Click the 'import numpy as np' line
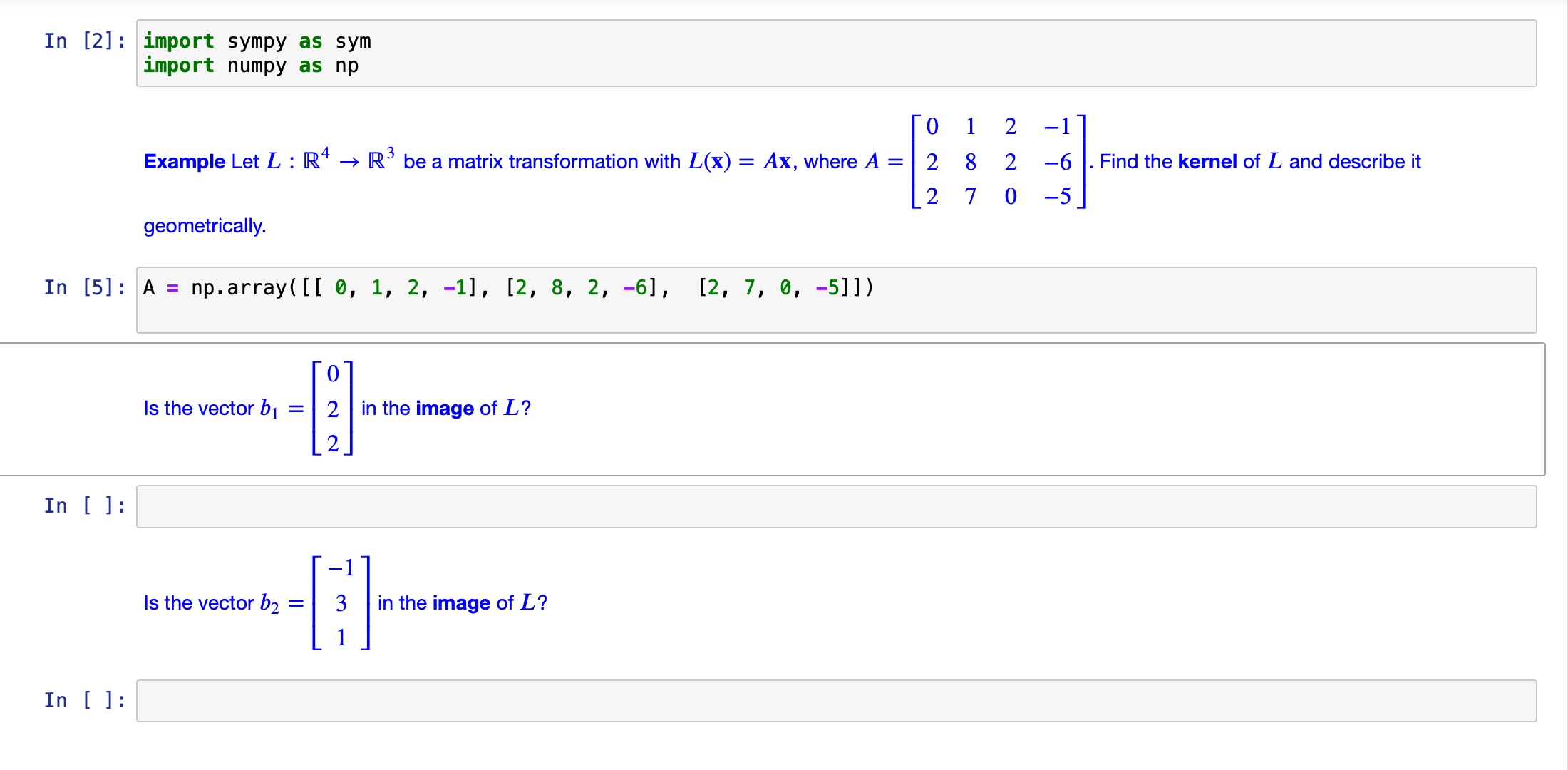The image size is (1568, 770). pos(250,66)
